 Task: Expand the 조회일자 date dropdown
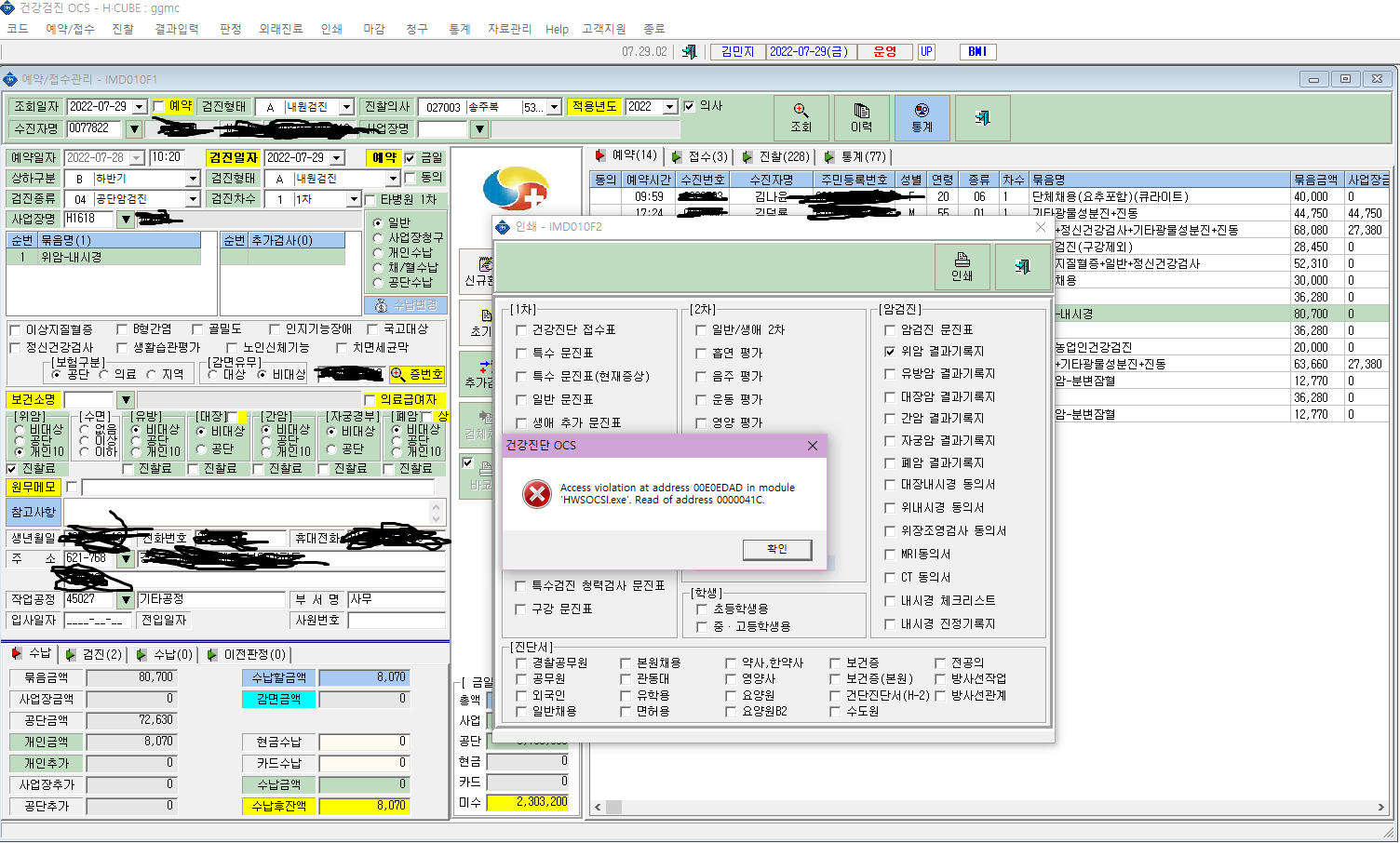click(x=140, y=107)
